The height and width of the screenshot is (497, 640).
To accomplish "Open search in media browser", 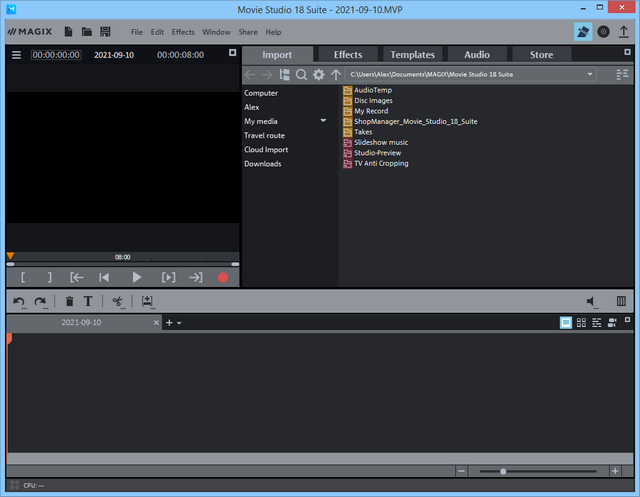I will (301, 75).
